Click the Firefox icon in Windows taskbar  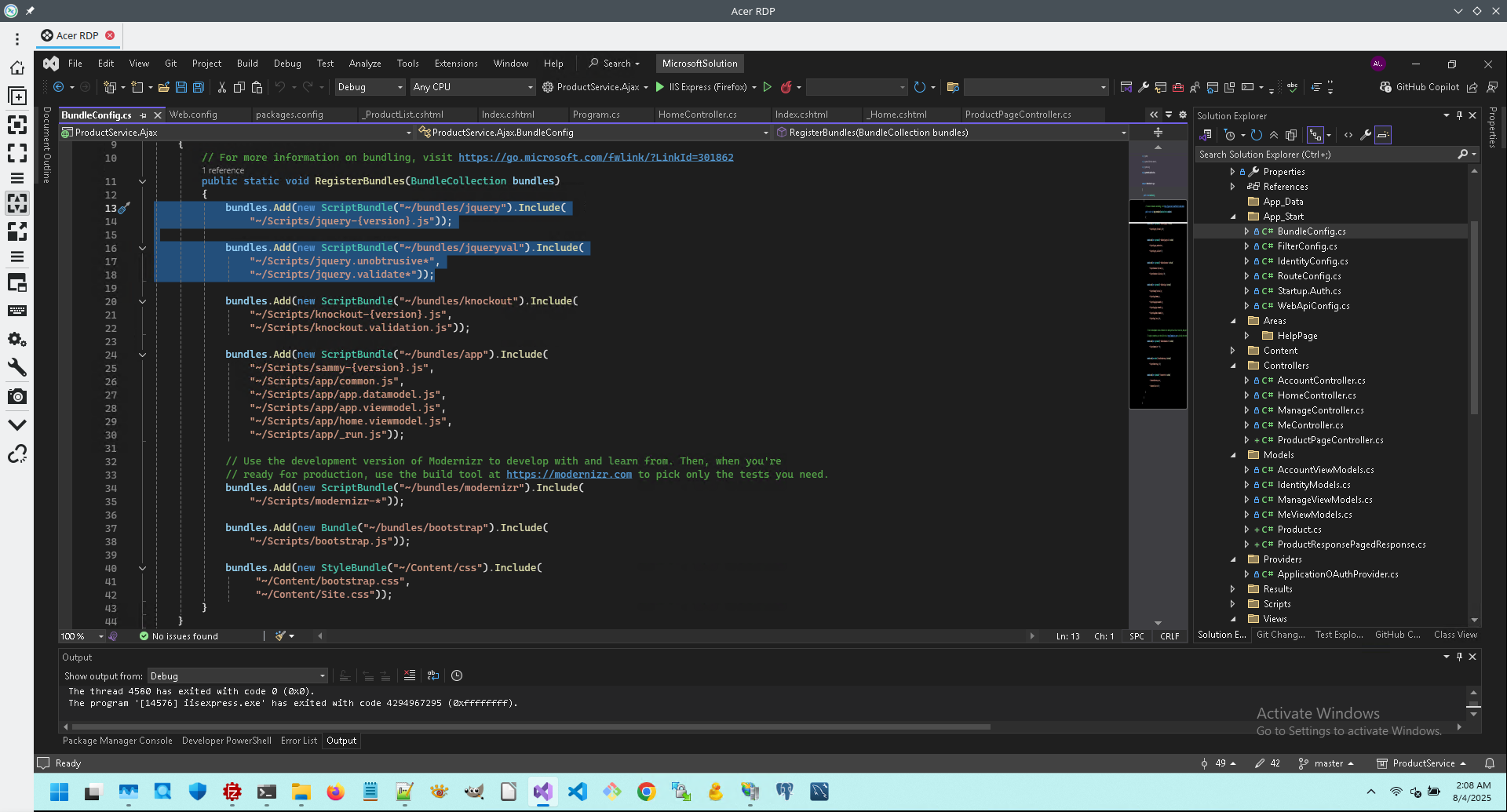(336, 792)
